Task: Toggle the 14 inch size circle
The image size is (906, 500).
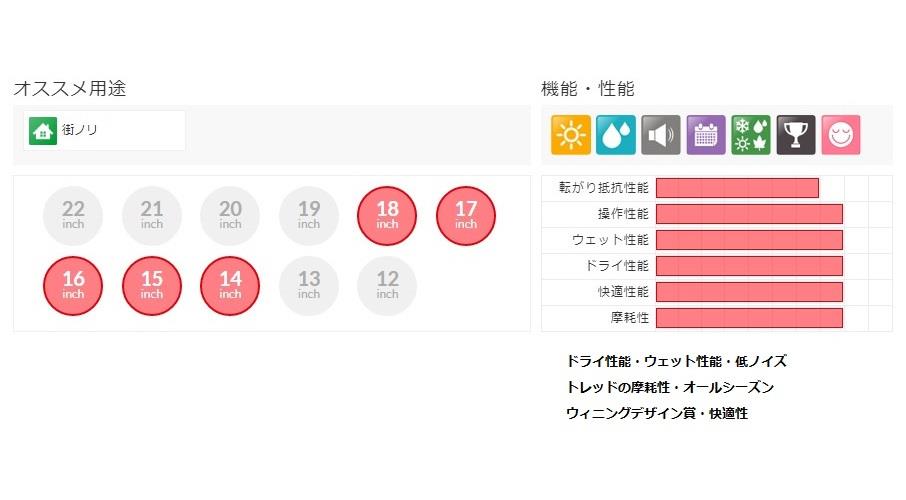Action: [230, 286]
